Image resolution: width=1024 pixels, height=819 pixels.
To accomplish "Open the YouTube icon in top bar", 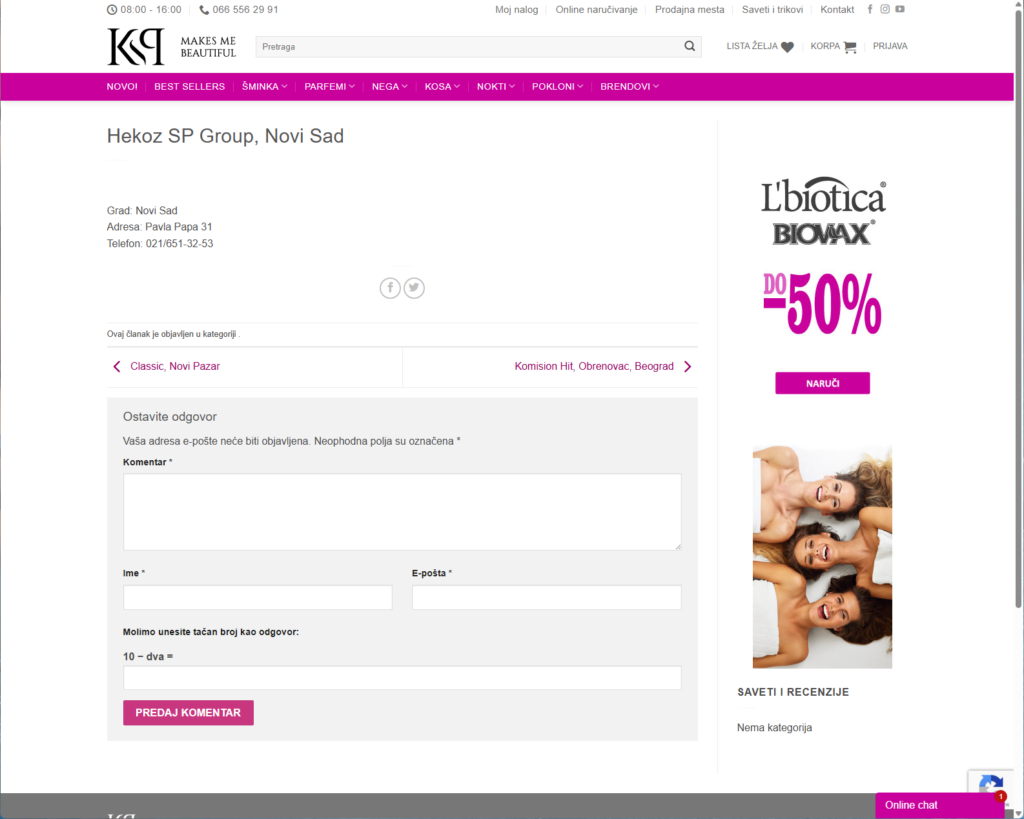I will coord(900,9).
